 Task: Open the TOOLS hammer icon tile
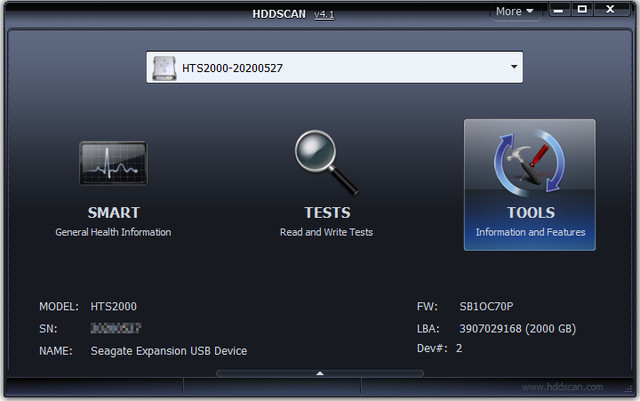point(529,185)
